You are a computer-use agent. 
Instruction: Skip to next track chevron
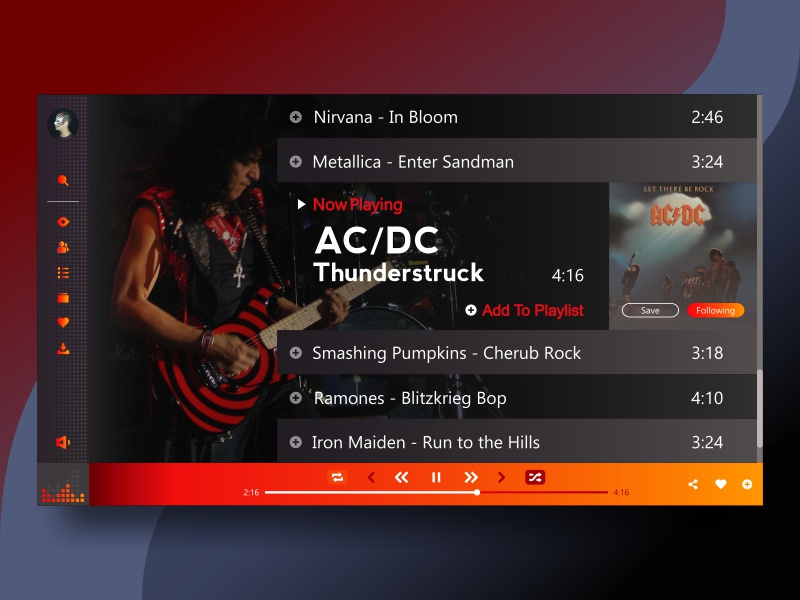501,478
